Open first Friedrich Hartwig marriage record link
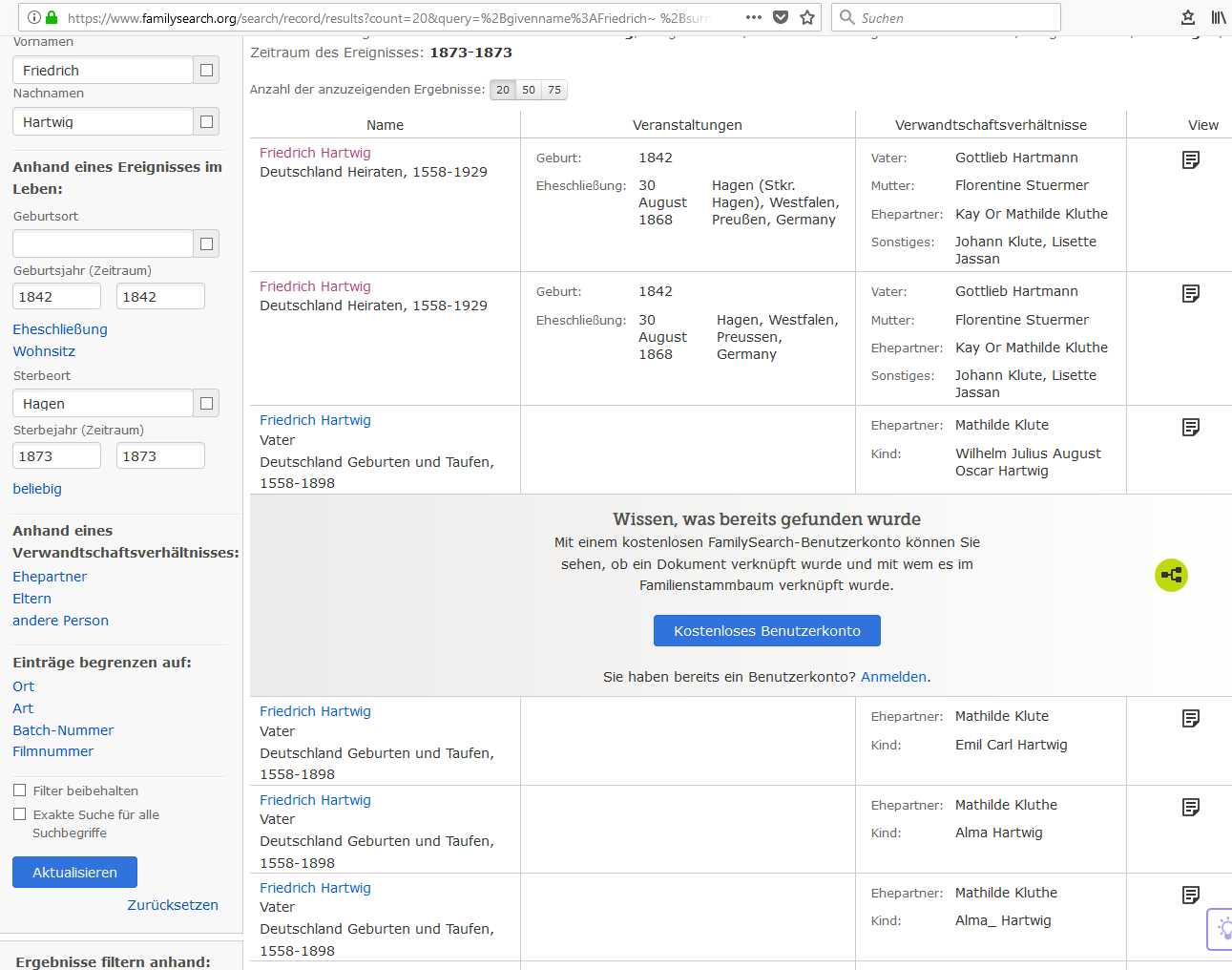This screenshot has height=970, width=1232. pyautogui.click(x=315, y=153)
